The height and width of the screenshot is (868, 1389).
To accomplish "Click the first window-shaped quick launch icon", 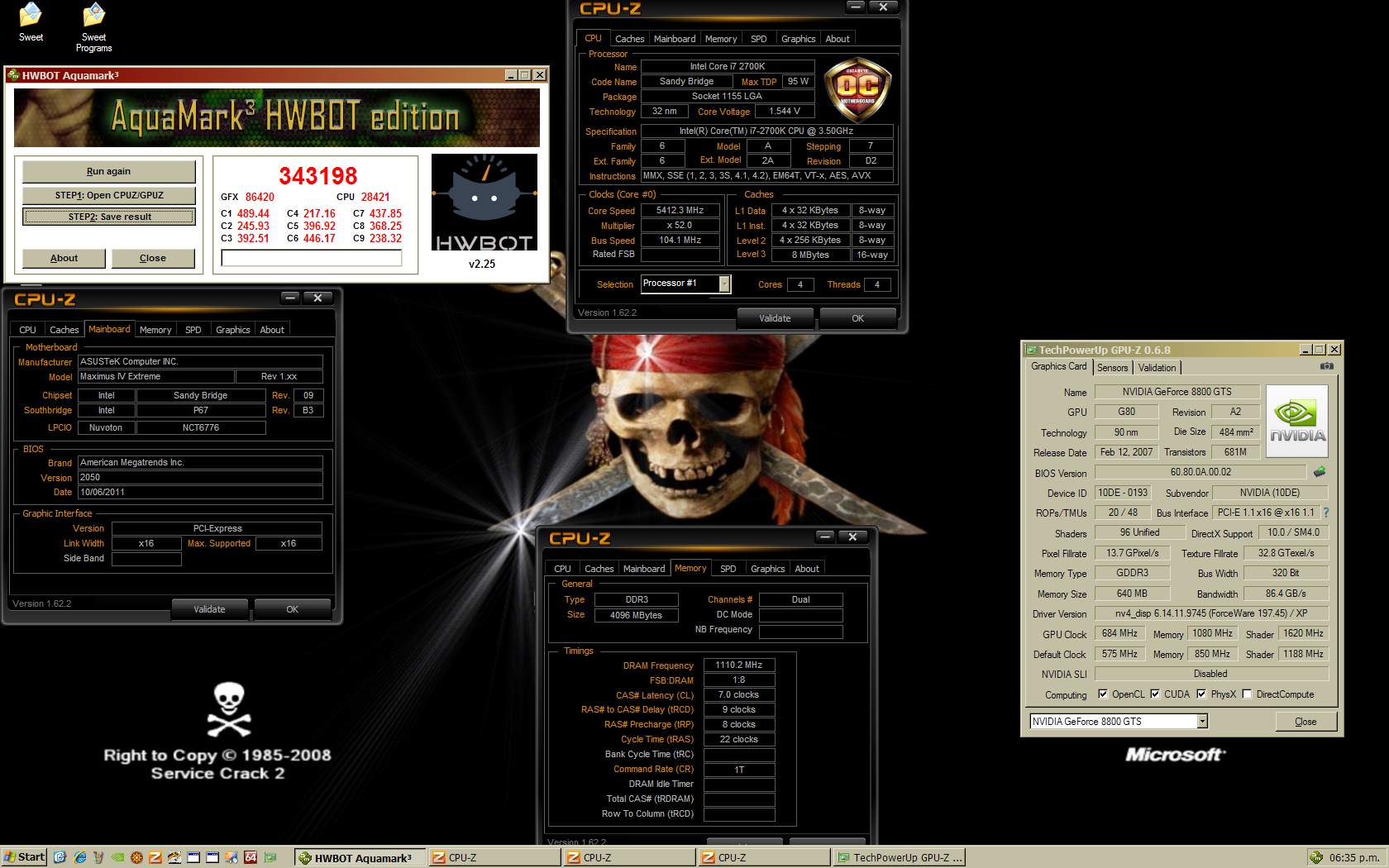I will point(193,857).
